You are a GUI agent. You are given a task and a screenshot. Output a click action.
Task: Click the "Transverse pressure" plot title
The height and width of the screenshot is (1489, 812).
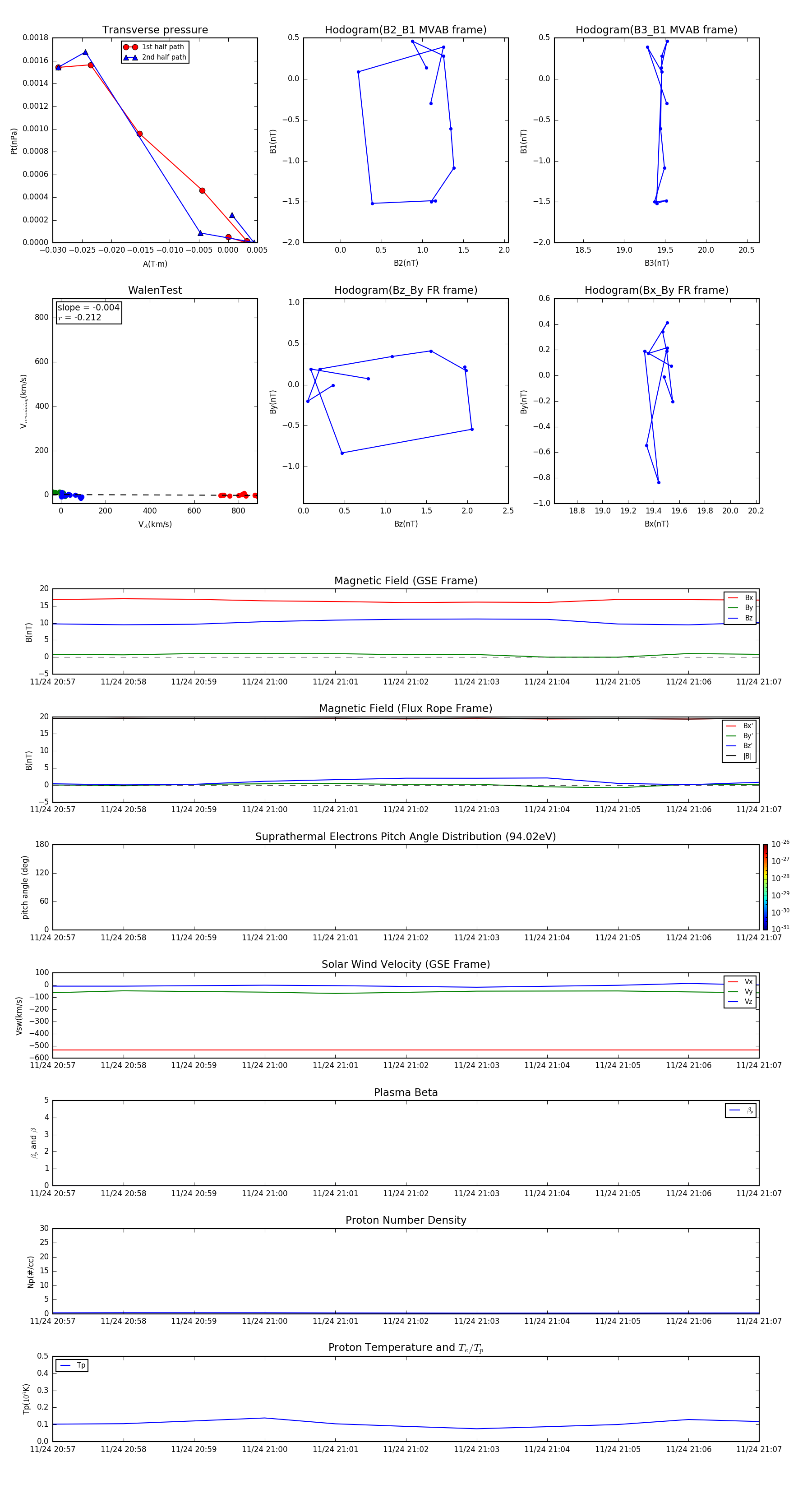[x=155, y=30]
